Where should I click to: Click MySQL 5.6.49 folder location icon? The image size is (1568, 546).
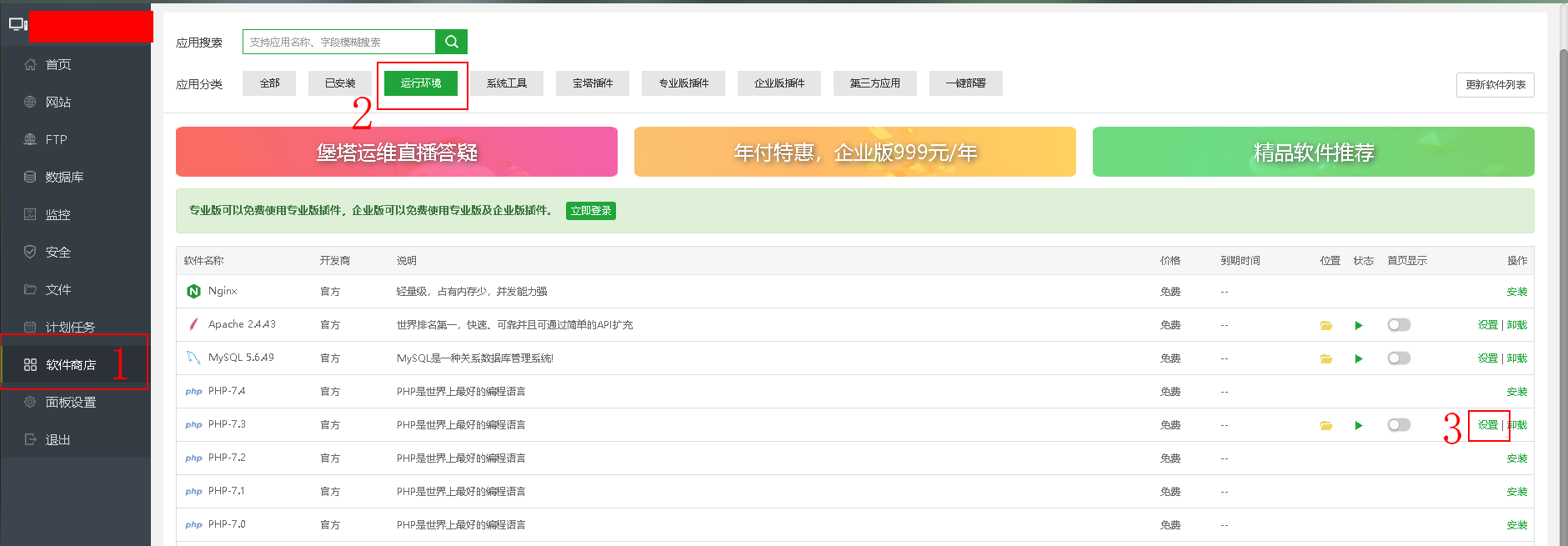click(1325, 358)
